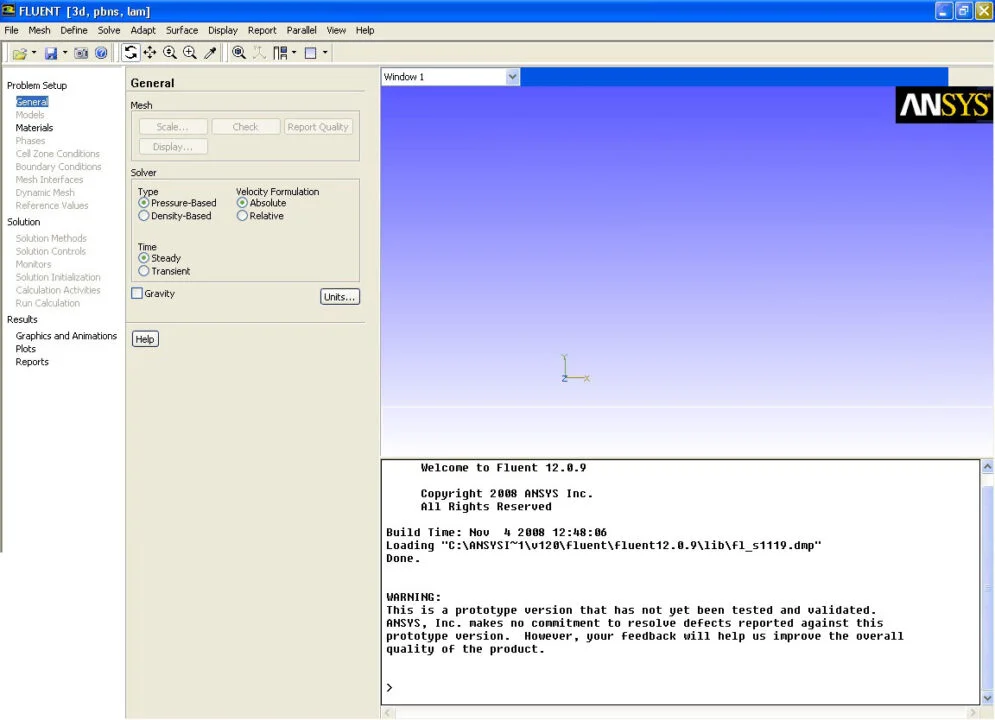
Task: Enable the Gravity checkbox
Action: pos(137,293)
